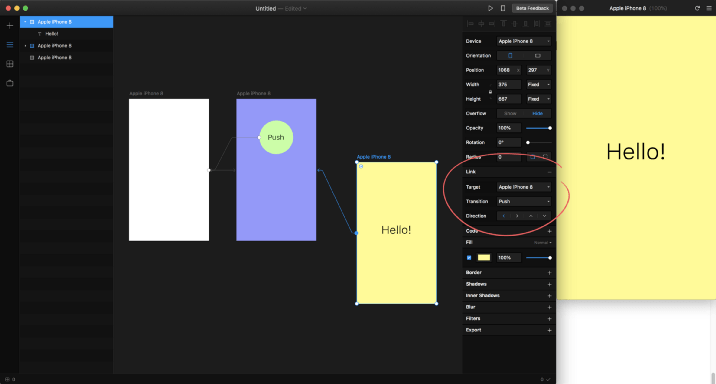Viewport: 716px width, 384px height.
Task: Toggle the Fill enabled checkbox
Action: click(x=469, y=258)
